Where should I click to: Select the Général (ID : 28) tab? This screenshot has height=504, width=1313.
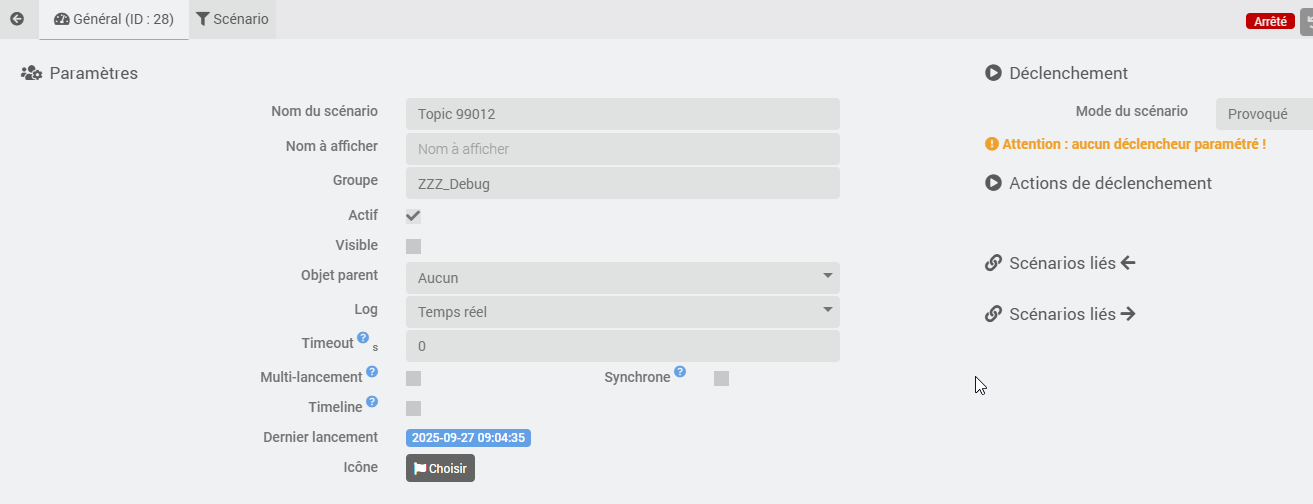click(114, 19)
